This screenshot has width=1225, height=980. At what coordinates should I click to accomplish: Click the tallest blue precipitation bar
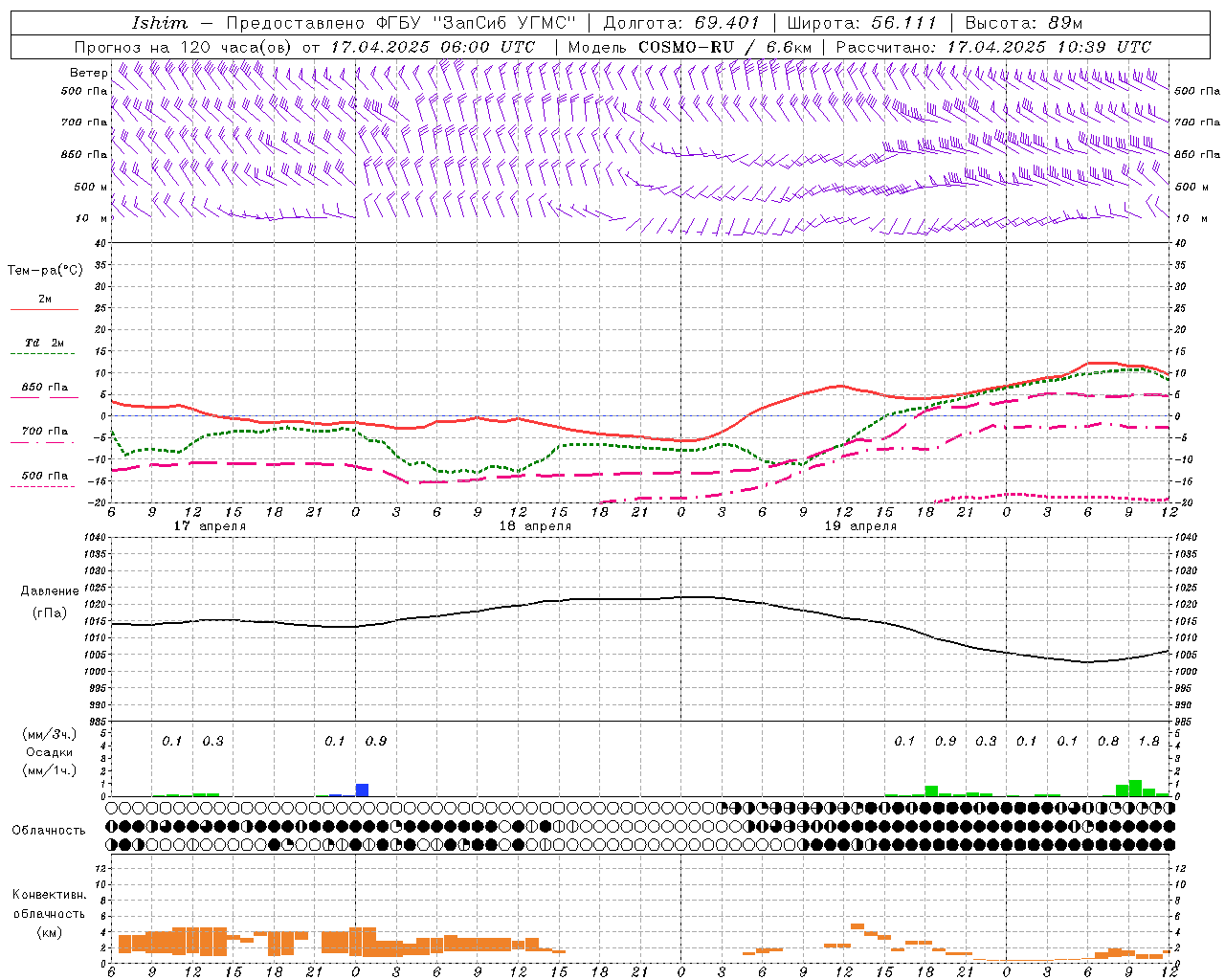click(x=362, y=790)
